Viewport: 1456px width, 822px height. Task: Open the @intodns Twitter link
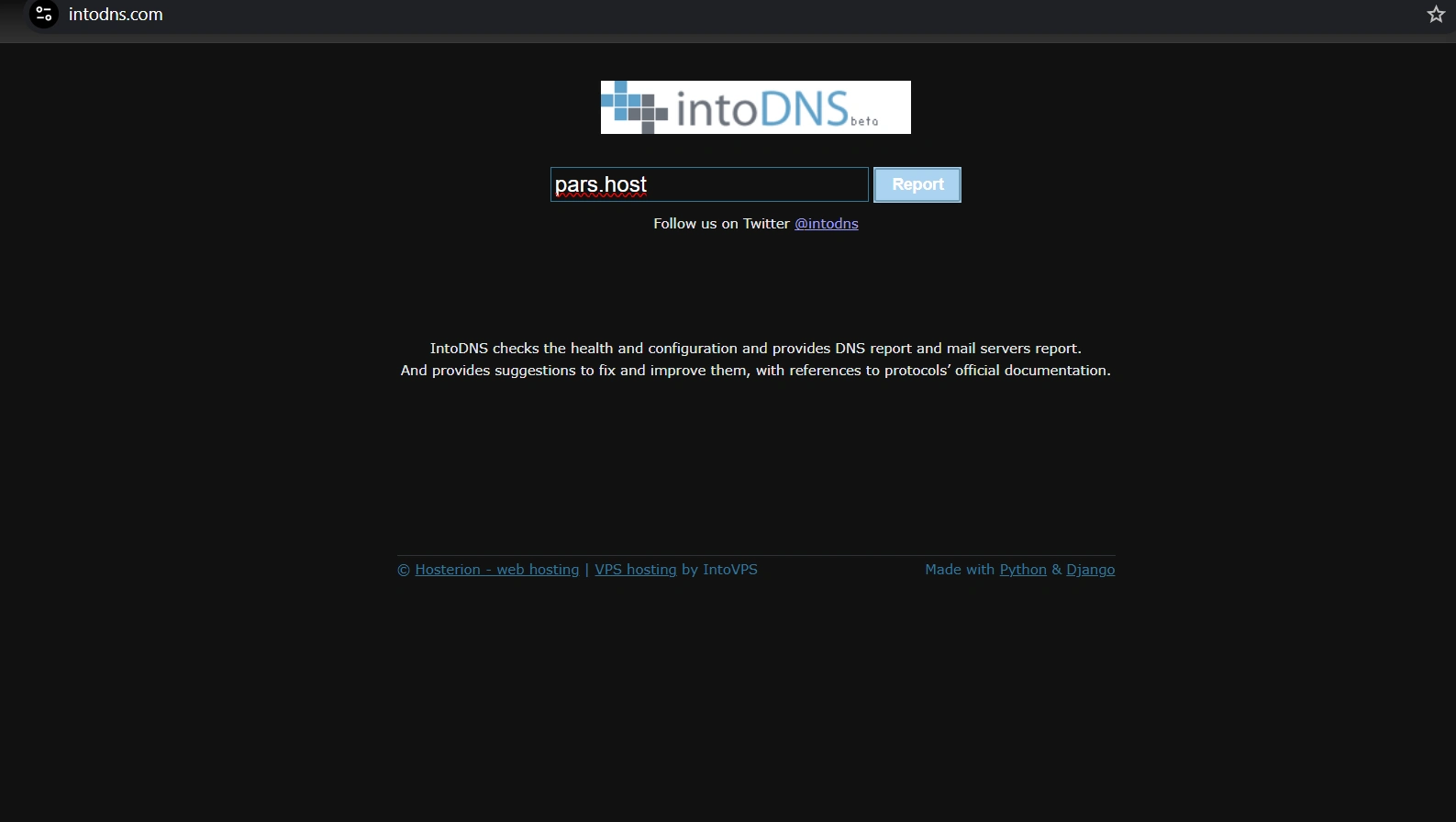tap(827, 224)
